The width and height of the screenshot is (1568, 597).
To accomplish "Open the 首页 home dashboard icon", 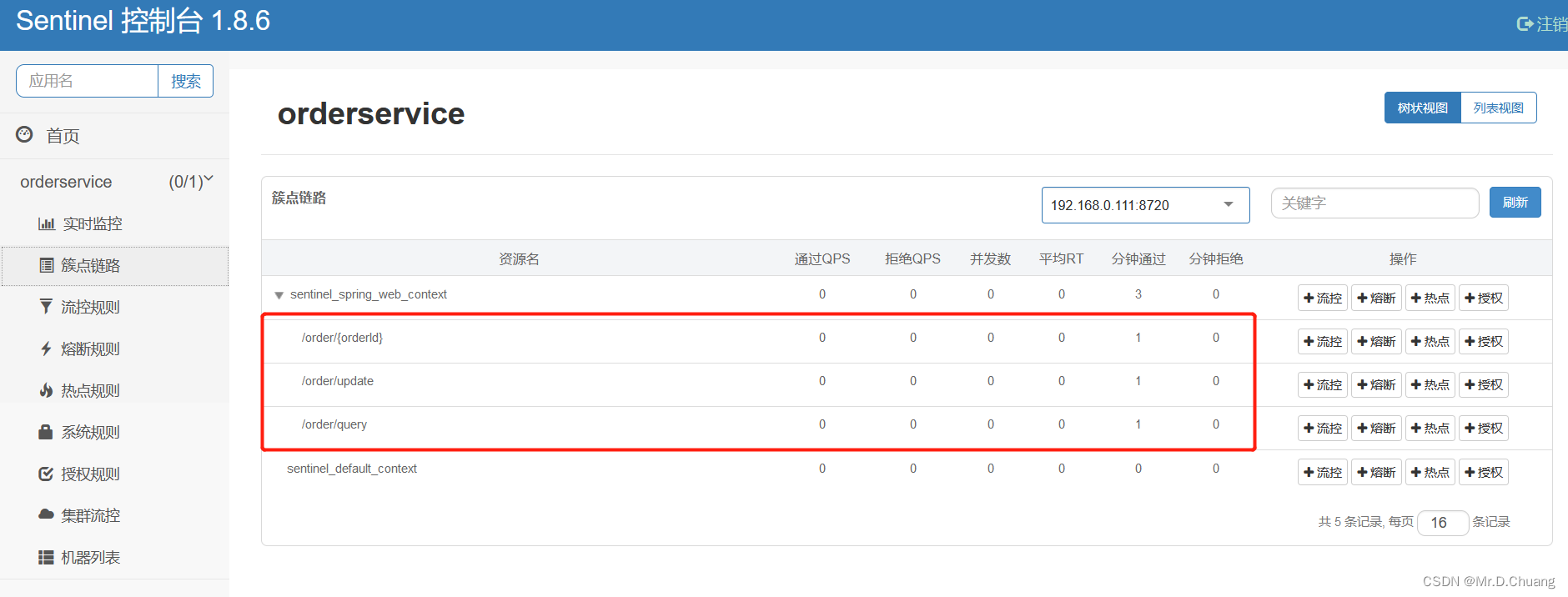I will click(x=25, y=134).
